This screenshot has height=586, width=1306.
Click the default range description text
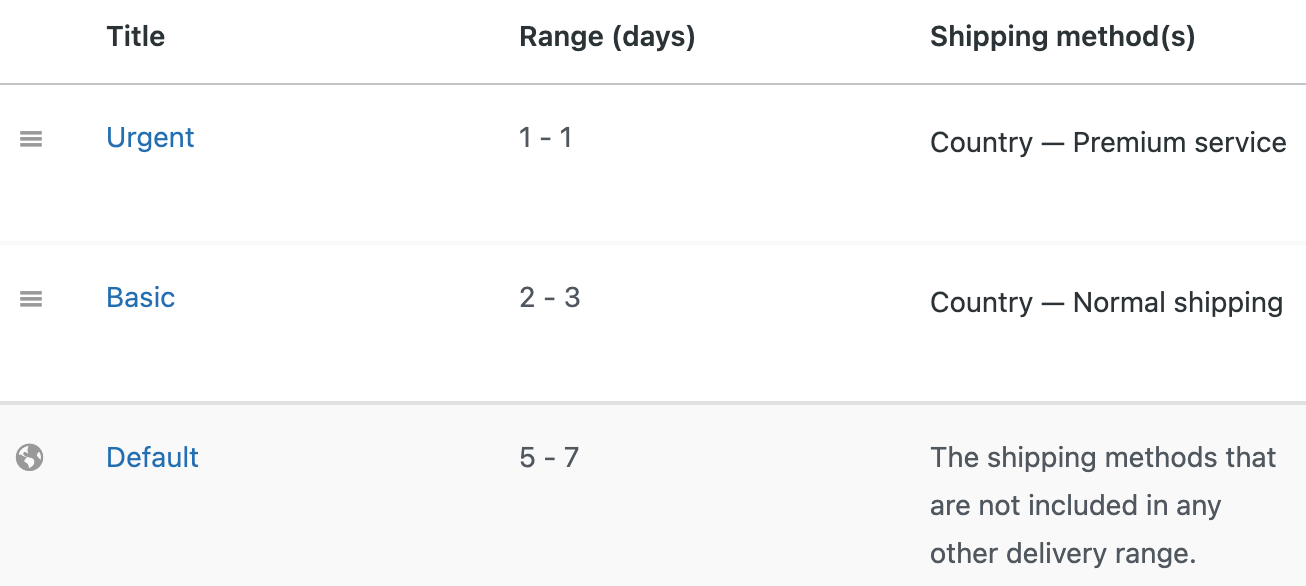1100,505
